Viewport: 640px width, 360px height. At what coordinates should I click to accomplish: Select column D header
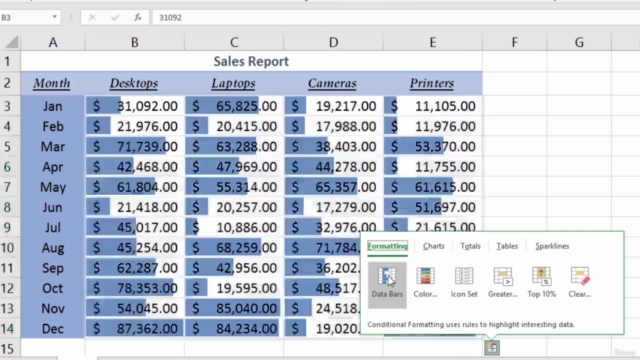(333, 42)
